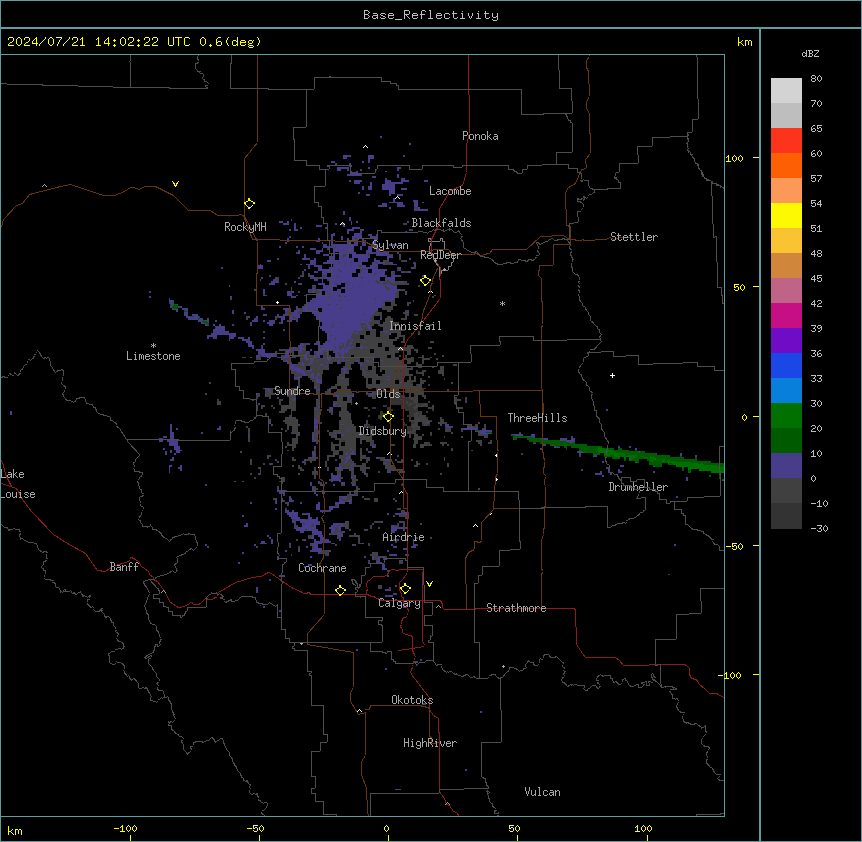The image size is (862, 842).
Task: Click the yellow V marker northwest of RockyMH
Action: [x=175, y=184]
